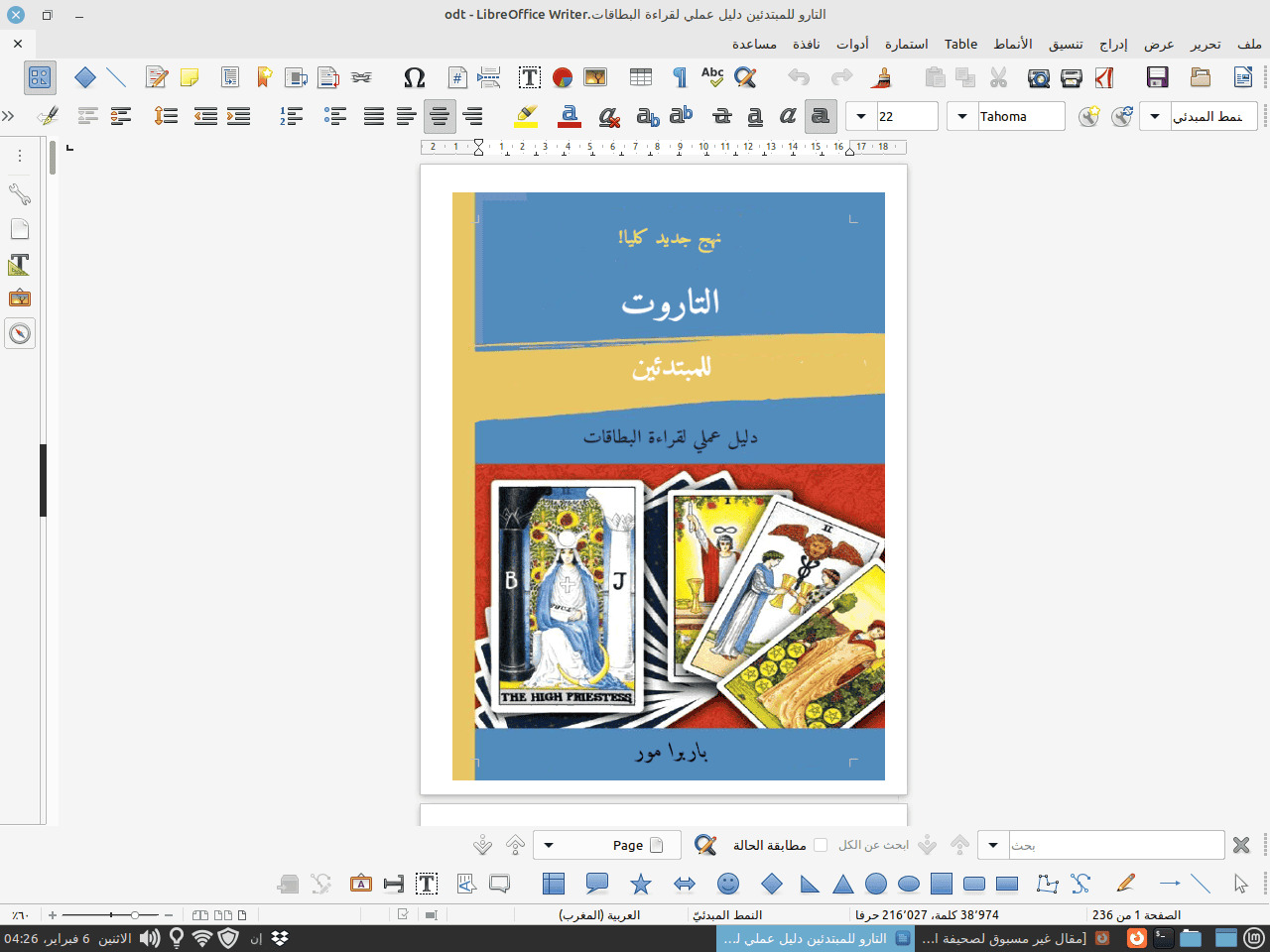
Task: Click ابحث عن الكل Find All button
Action: point(873,845)
